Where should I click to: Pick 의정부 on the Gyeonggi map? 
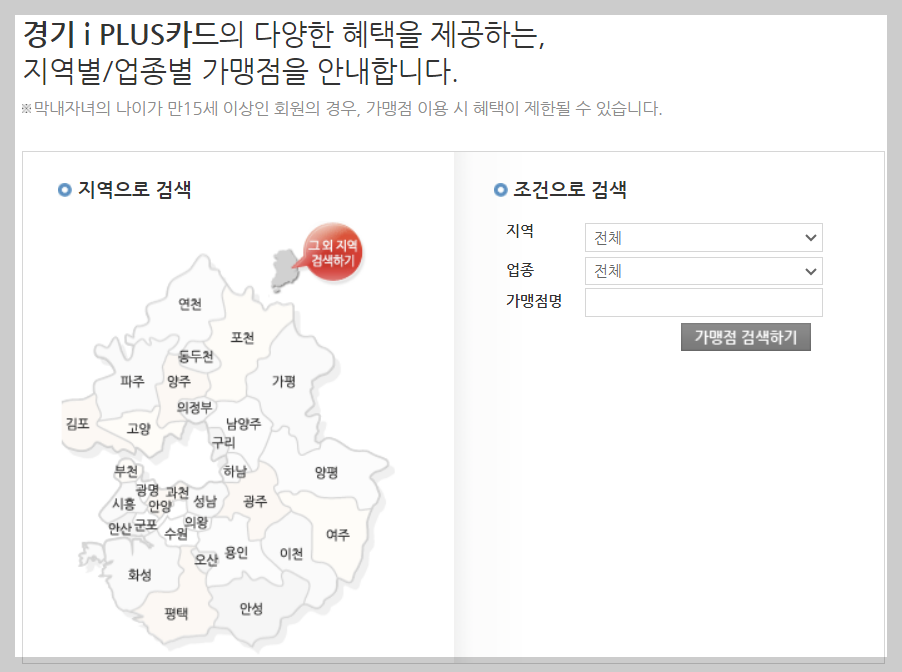click(x=195, y=405)
